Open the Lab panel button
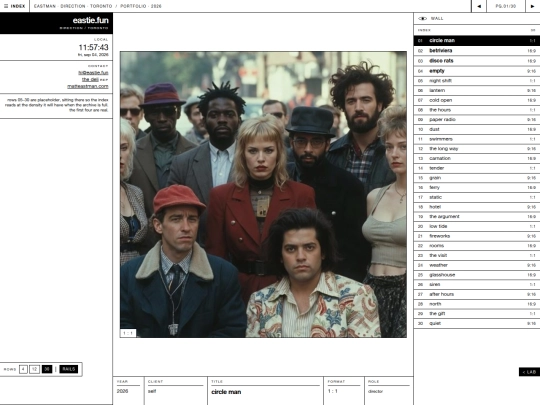This screenshot has width=540, height=405. coord(529,372)
